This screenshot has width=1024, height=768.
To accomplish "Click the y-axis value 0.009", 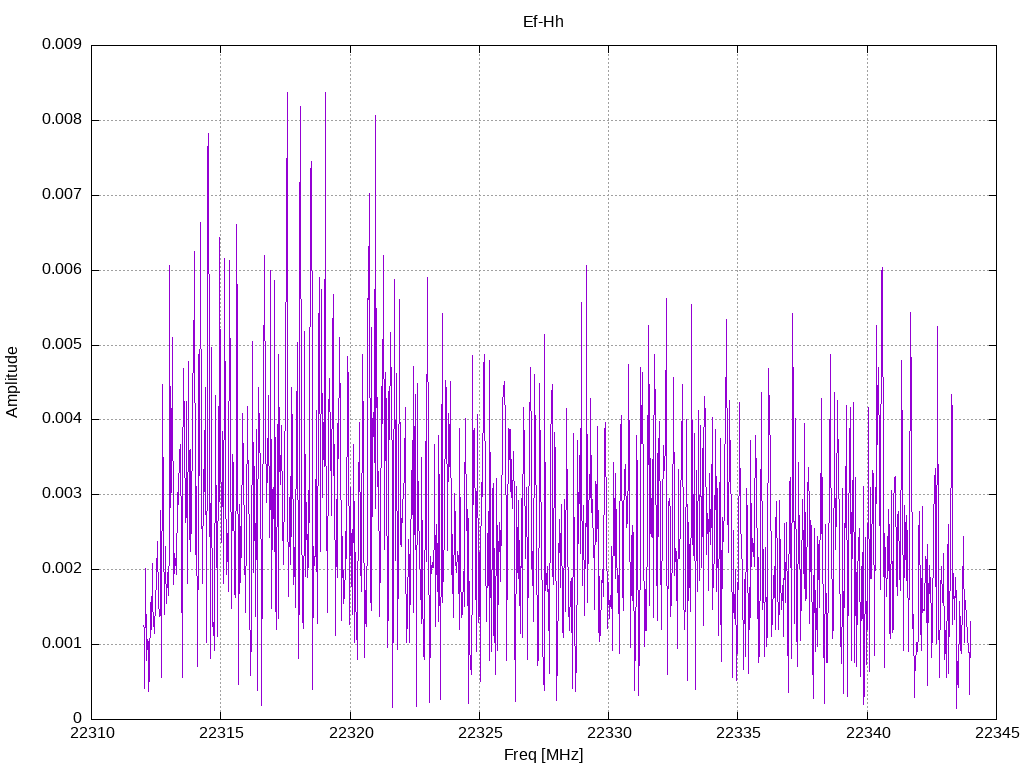I will pyautogui.click(x=61, y=44).
